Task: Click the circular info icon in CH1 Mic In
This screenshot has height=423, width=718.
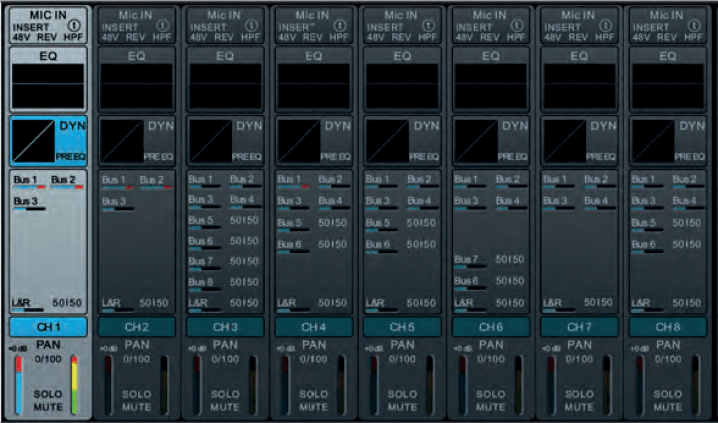Action: click(74, 26)
